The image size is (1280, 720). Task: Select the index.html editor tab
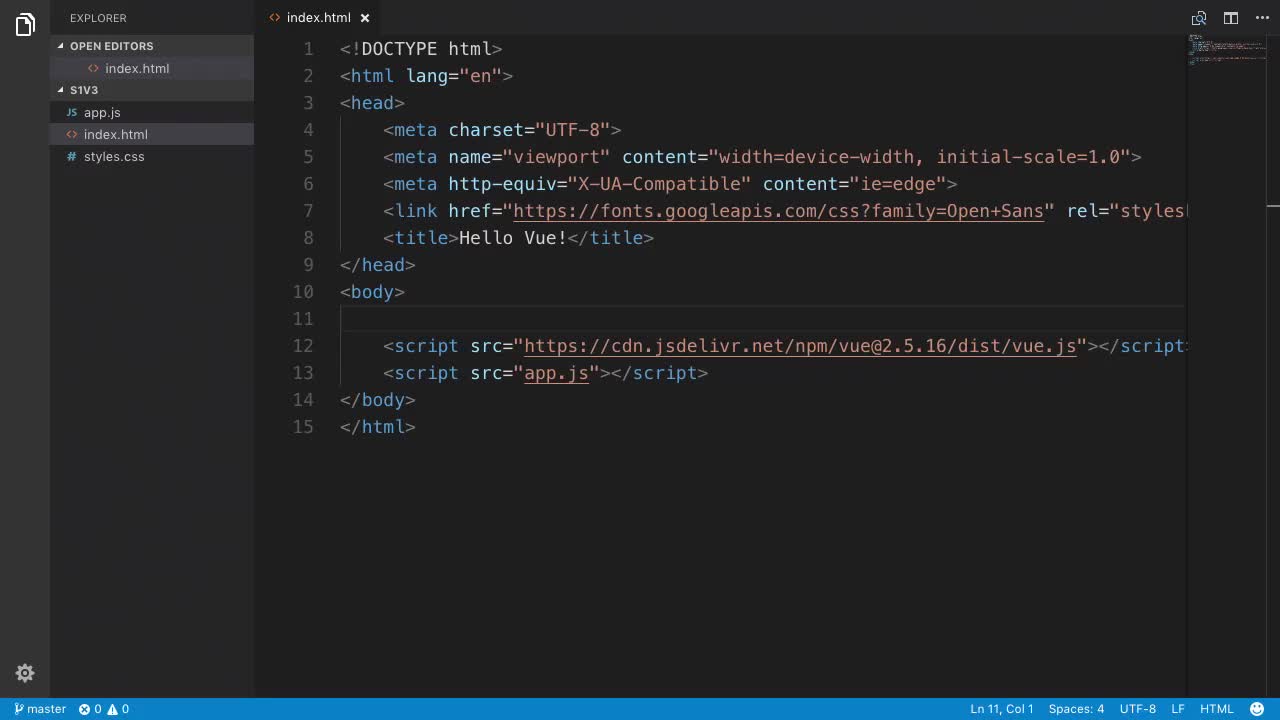[x=317, y=18]
